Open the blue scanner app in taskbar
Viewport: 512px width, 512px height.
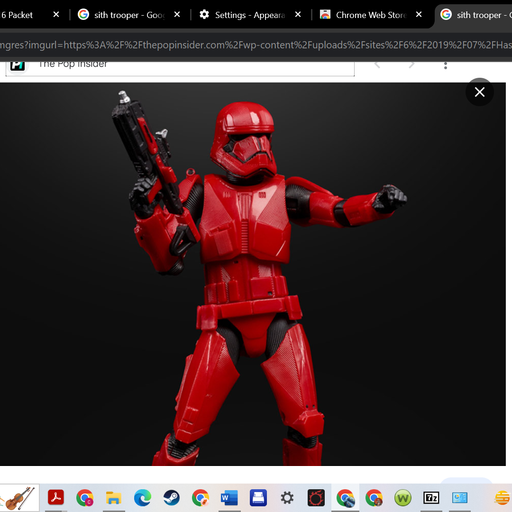point(258,498)
